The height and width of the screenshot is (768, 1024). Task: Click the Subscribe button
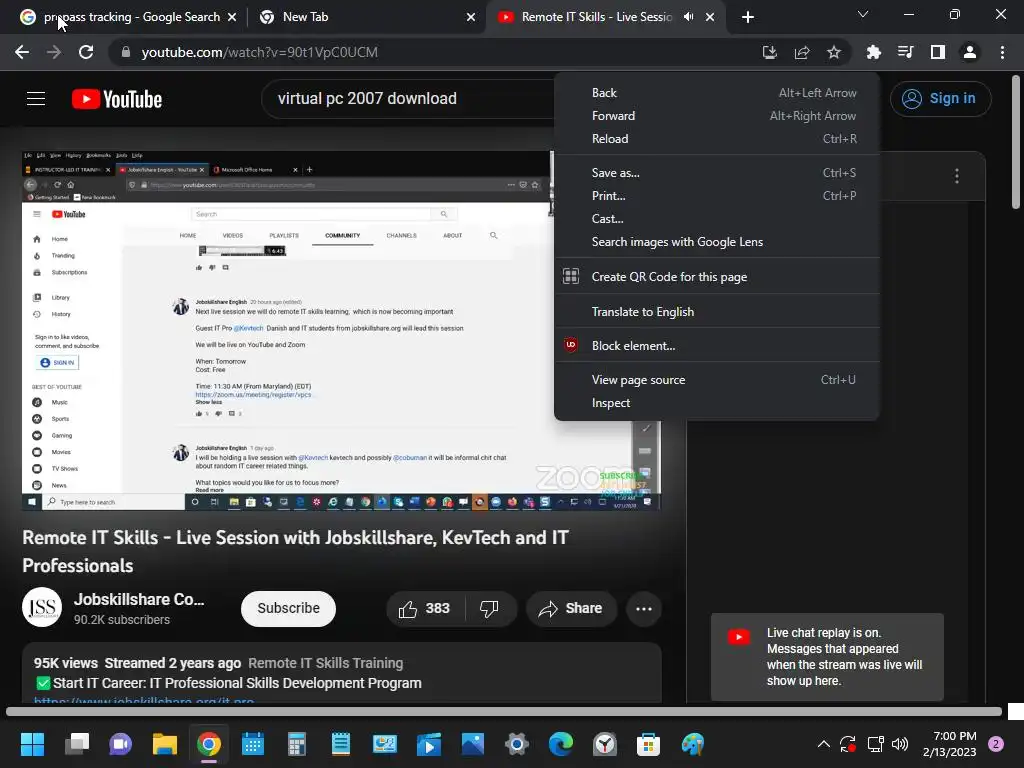pos(288,609)
